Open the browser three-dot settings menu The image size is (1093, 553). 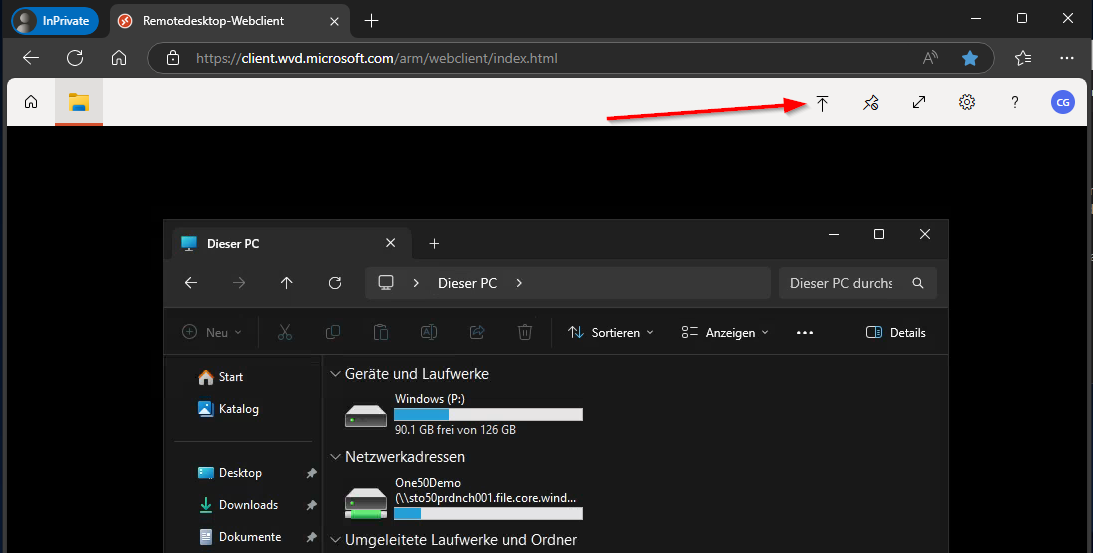[x=1067, y=59]
